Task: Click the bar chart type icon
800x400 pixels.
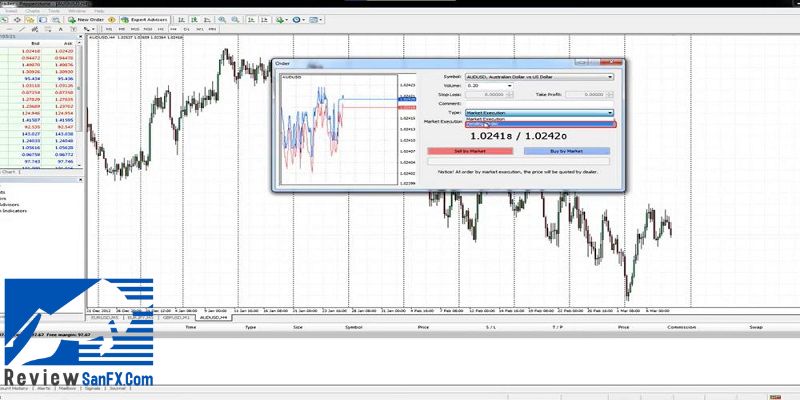Action: 182,19
